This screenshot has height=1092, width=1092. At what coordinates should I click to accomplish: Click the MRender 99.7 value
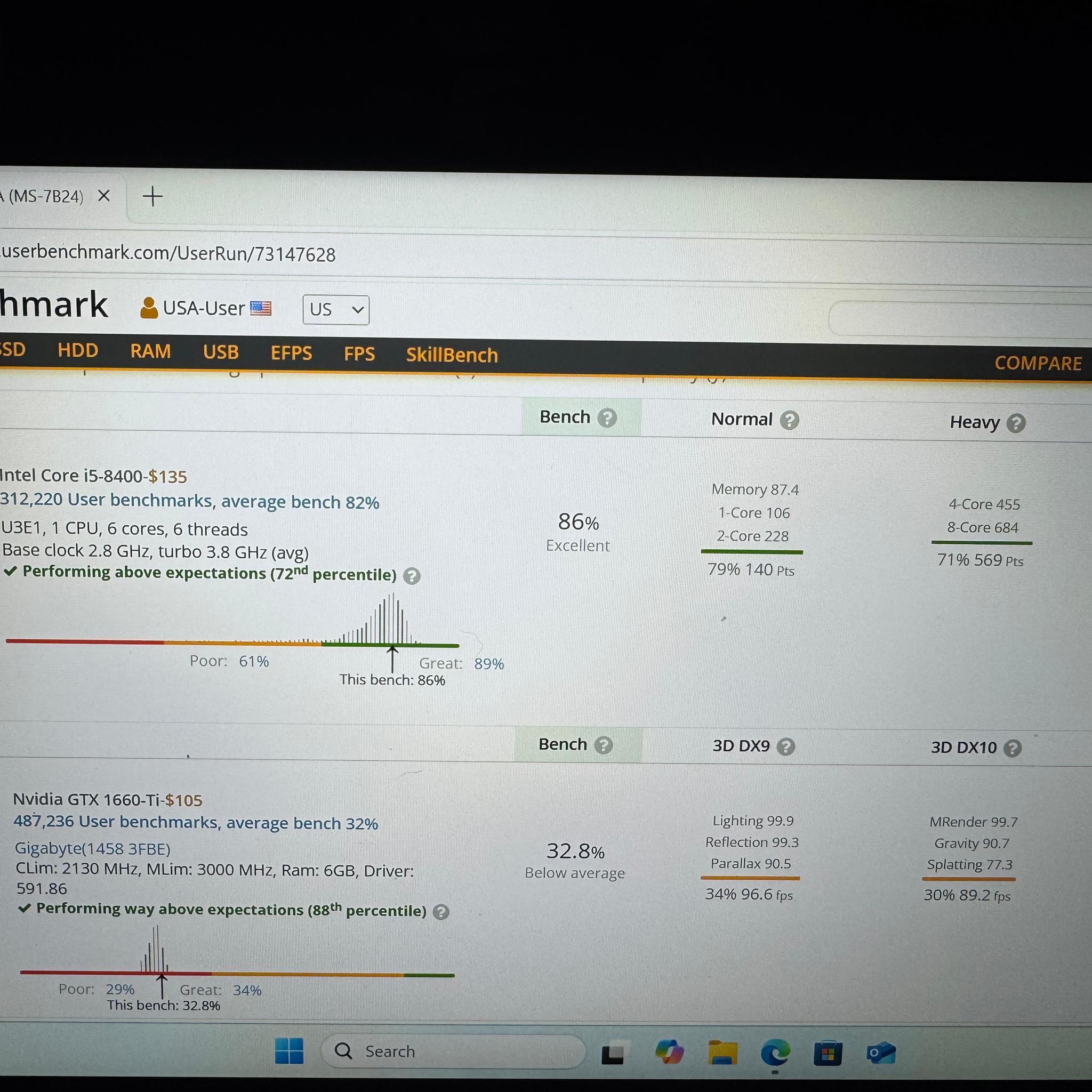tap(974, 822)
